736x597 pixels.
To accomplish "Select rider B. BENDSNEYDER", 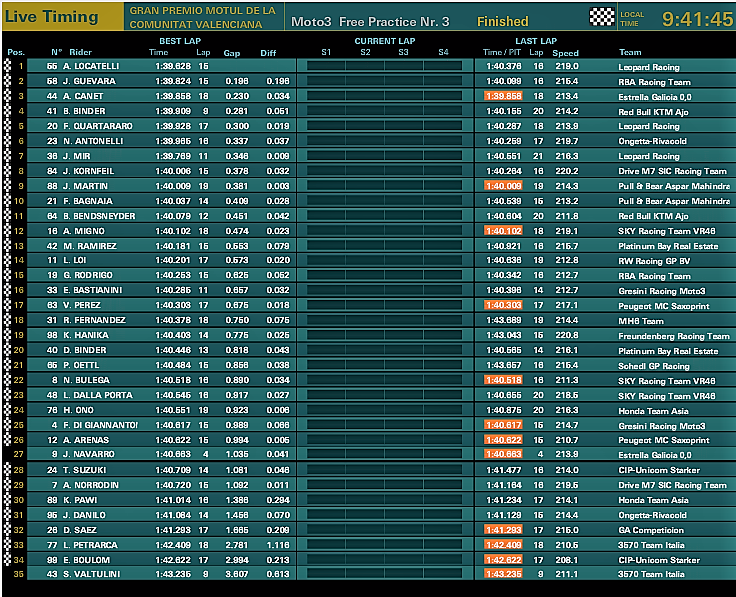I will pos(99,216).
